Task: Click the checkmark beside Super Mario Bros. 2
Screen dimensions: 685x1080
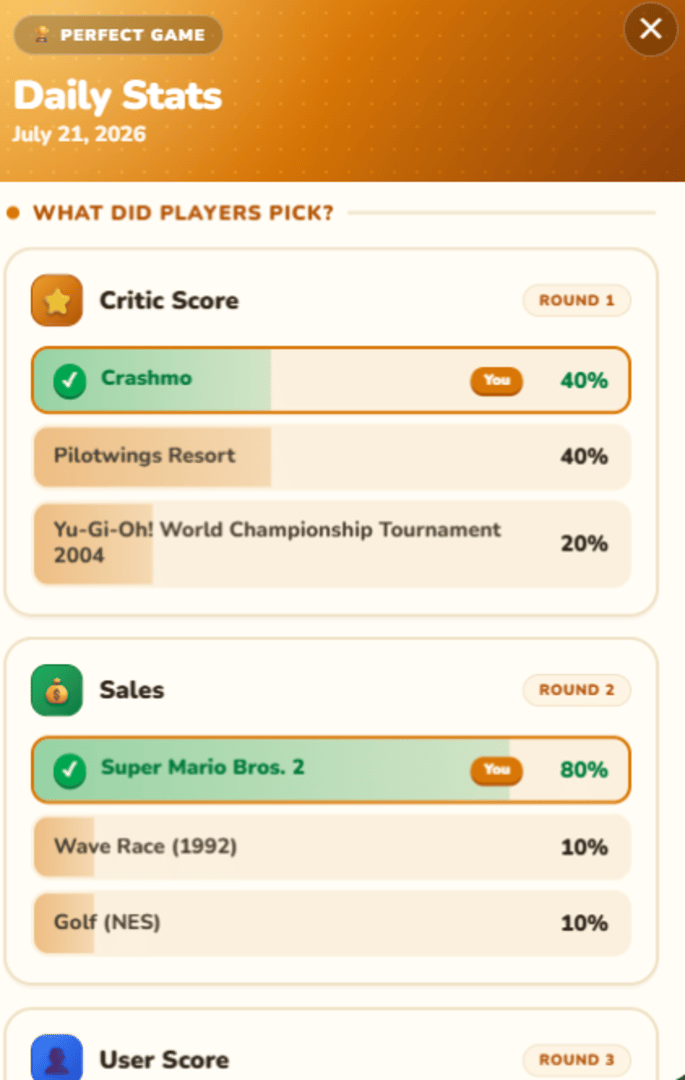Action: 70,770
